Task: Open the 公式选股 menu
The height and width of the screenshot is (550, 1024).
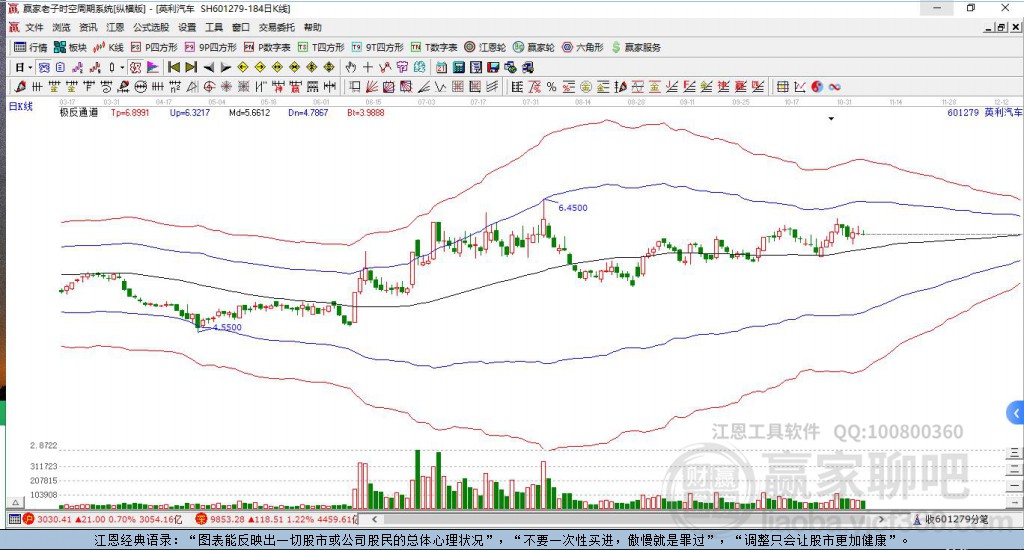Action: pos(151,27)
